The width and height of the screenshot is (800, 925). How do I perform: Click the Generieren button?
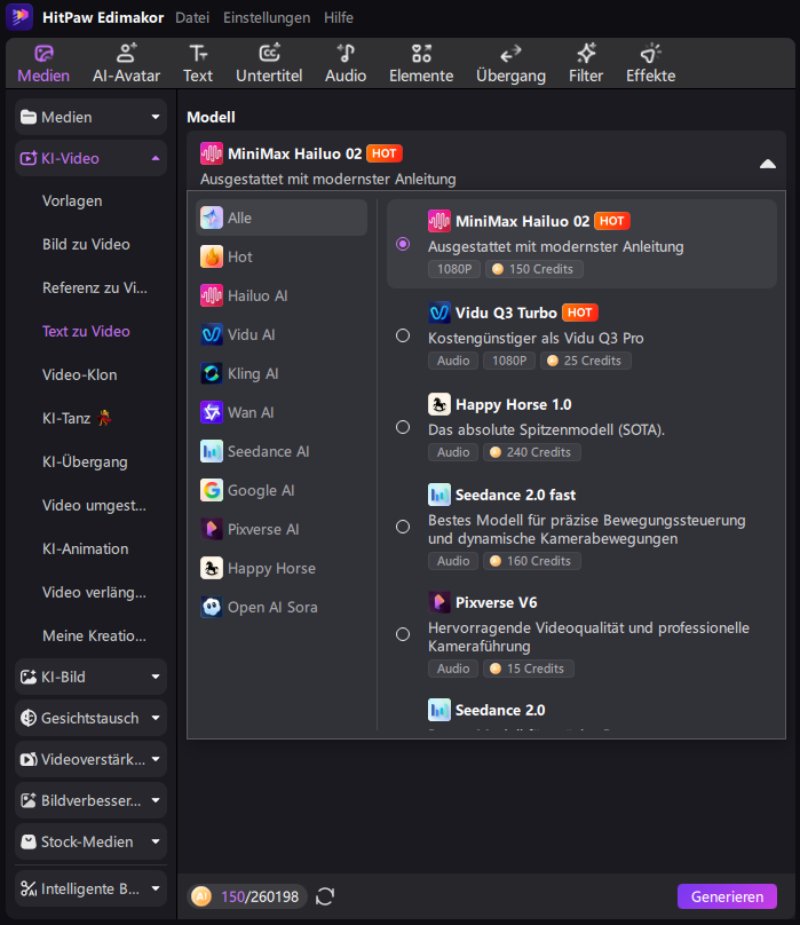click(727, 896)
